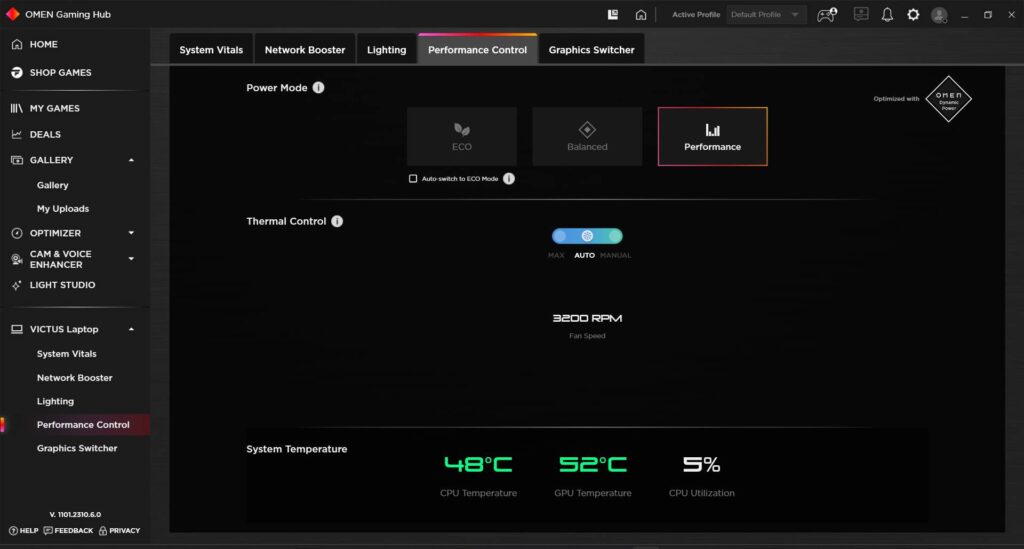This screenshot has height=549, width=1024.
Task: Collapse the Gallery section arrow
Action: coord(131,160)
